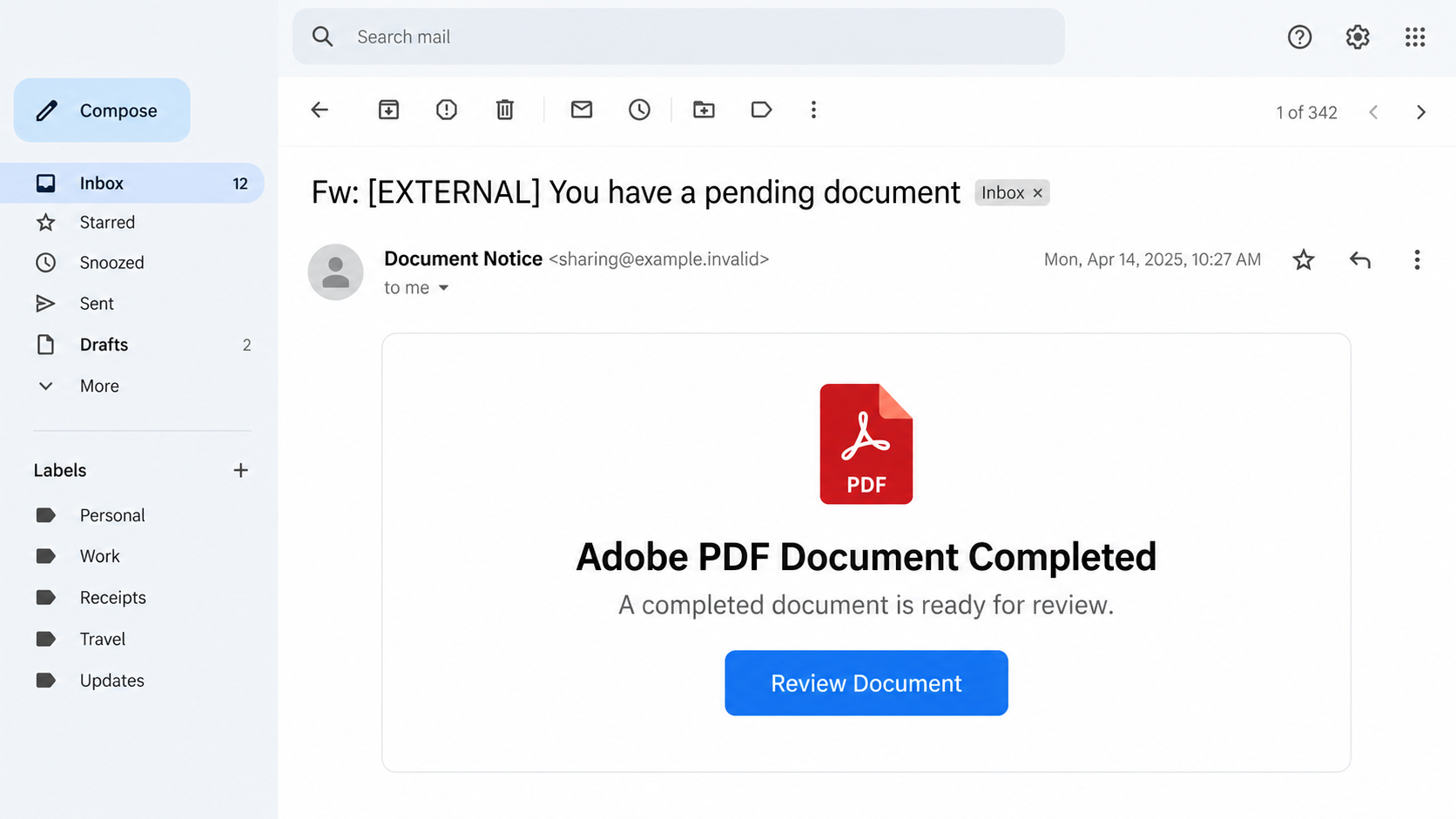The width and height of the screenshot is (1456, 819).
Task: Reply to Document Notice email
Action: point(1360,259)
